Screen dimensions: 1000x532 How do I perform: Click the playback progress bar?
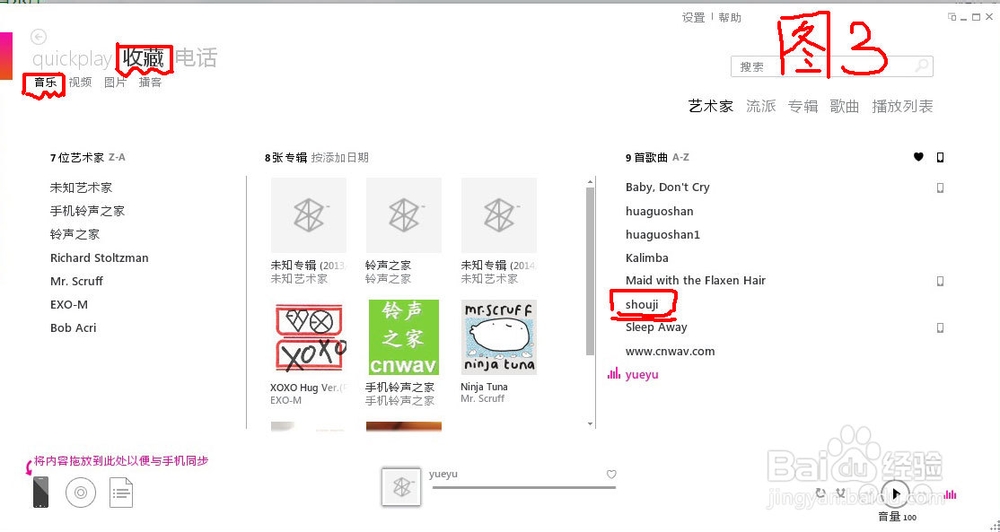point(524,487)
